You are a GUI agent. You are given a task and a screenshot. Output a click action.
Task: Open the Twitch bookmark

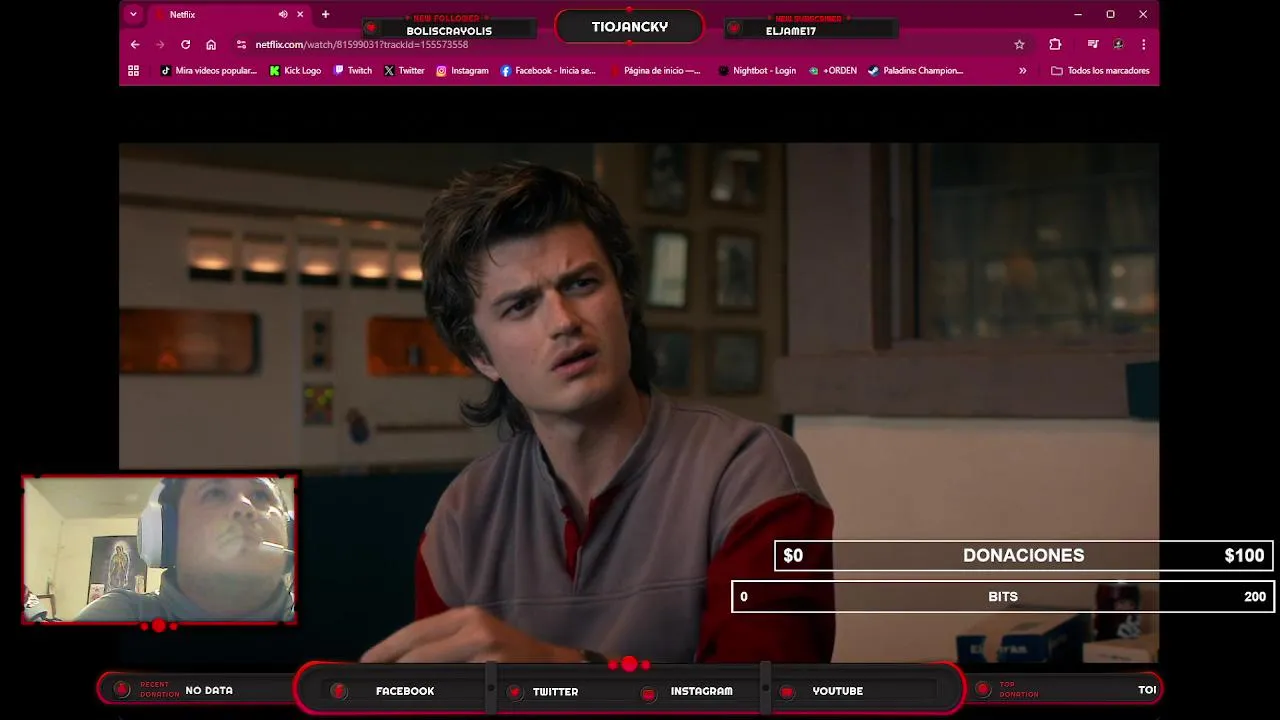[353, 70]
